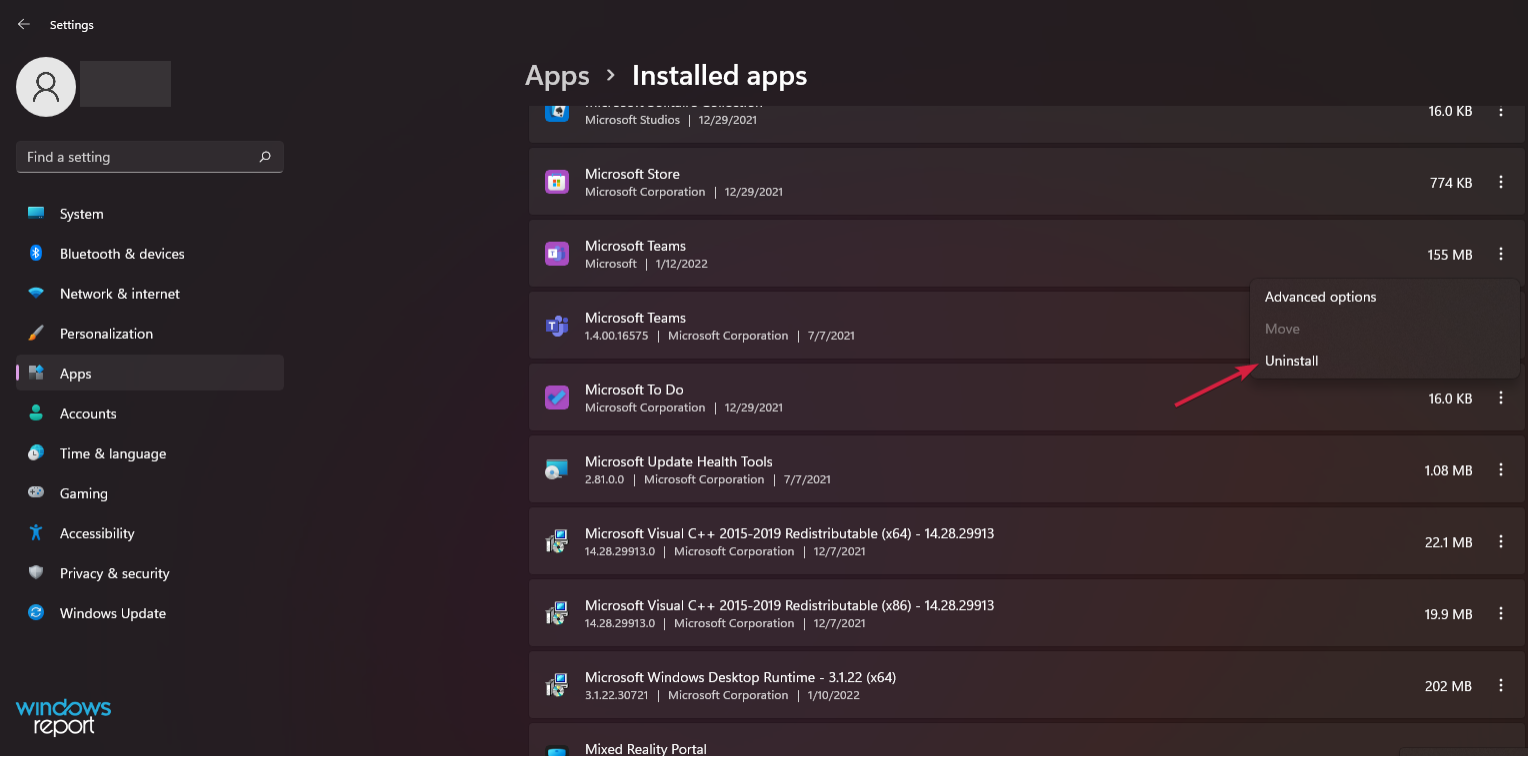This screenshot has height=757, width=1528.
Task: Open Time & language settings
Action: 150,453
